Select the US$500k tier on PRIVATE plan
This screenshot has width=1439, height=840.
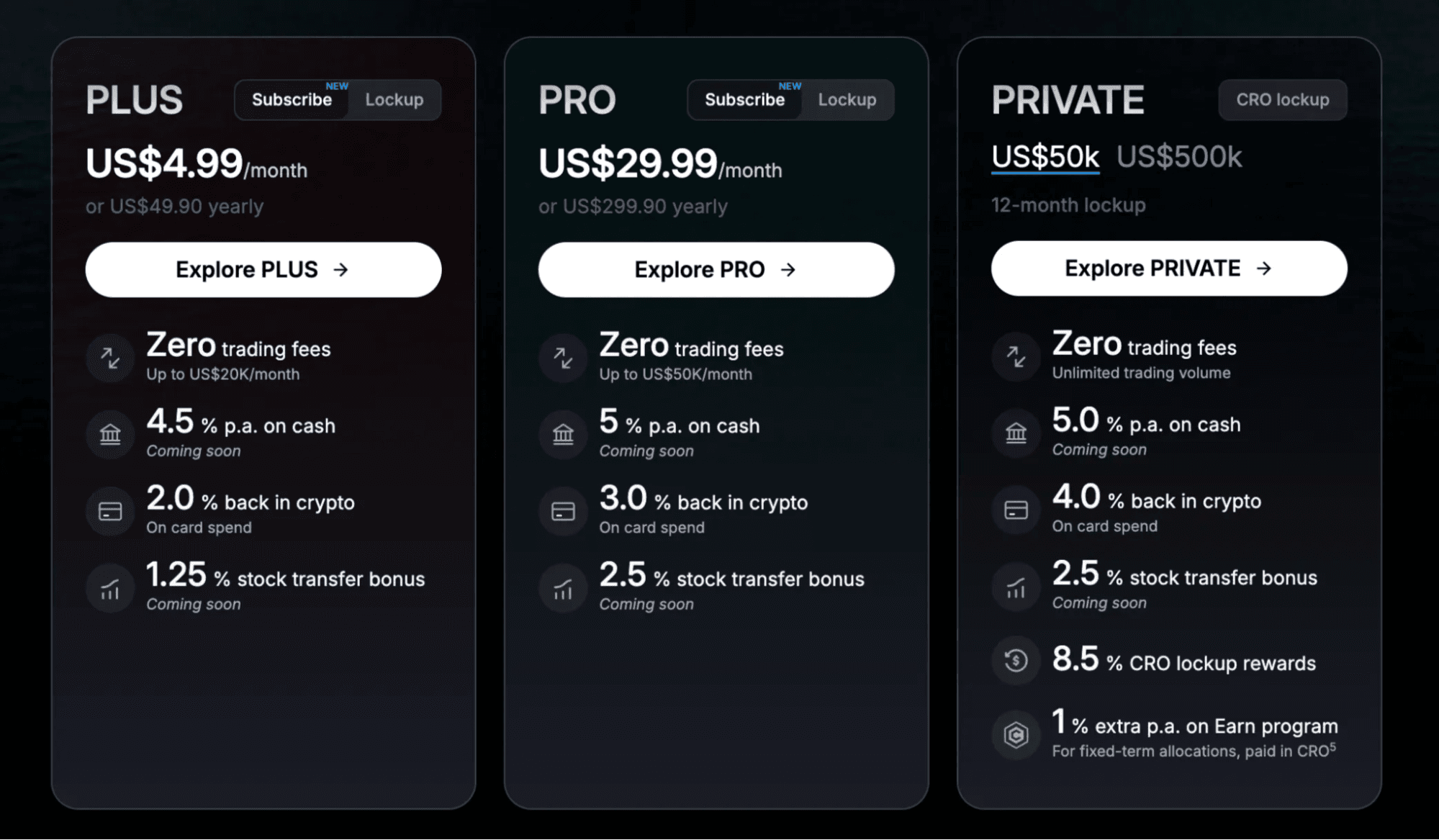tap(1178, 156)
